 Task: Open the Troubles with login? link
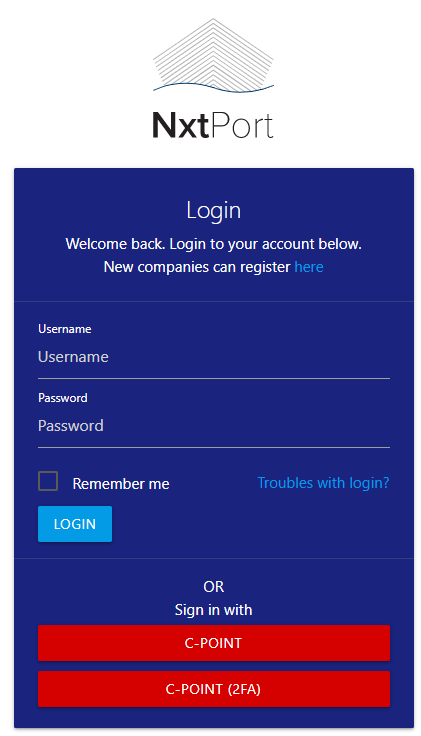click(x=323, y=483)
